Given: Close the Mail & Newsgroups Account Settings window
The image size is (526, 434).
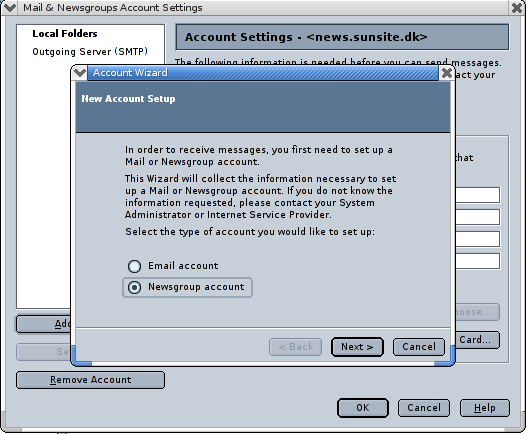Looking at the screenshot, I should tap(517, 7).
